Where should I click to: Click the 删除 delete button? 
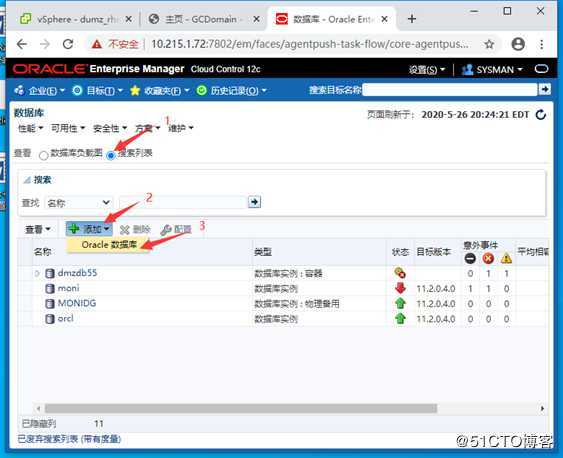[x=135, y=229]
